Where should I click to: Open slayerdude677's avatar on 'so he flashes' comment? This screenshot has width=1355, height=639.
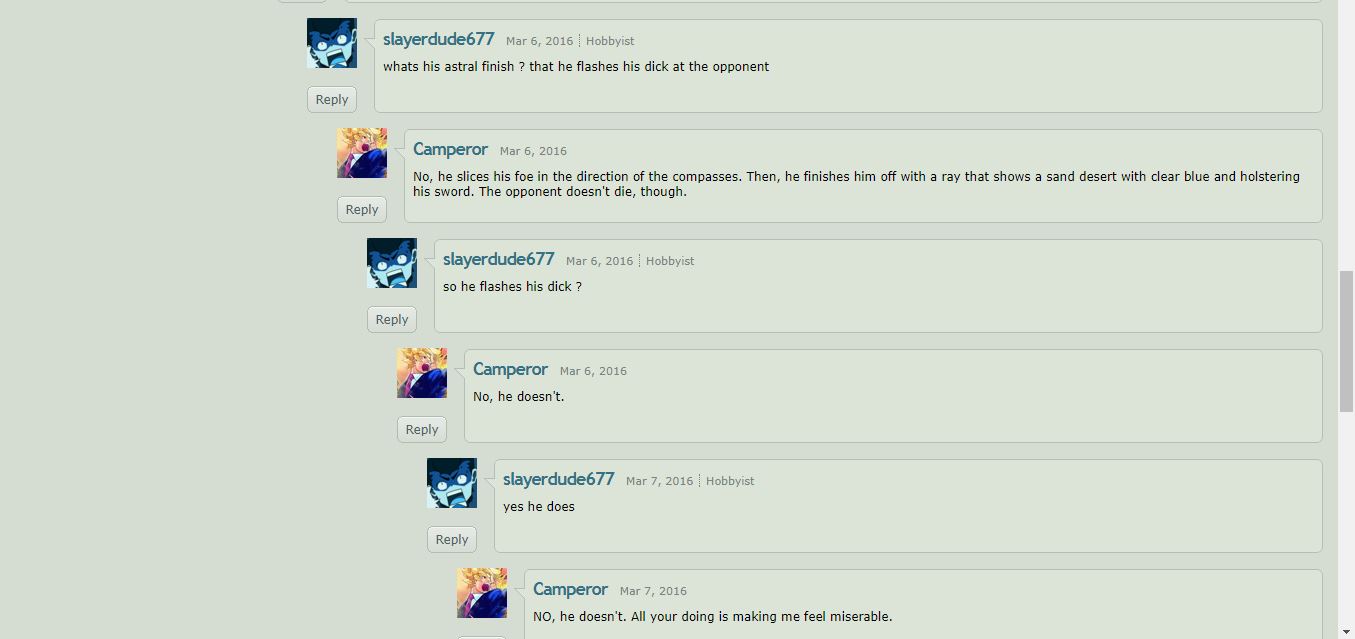[392, 263]
